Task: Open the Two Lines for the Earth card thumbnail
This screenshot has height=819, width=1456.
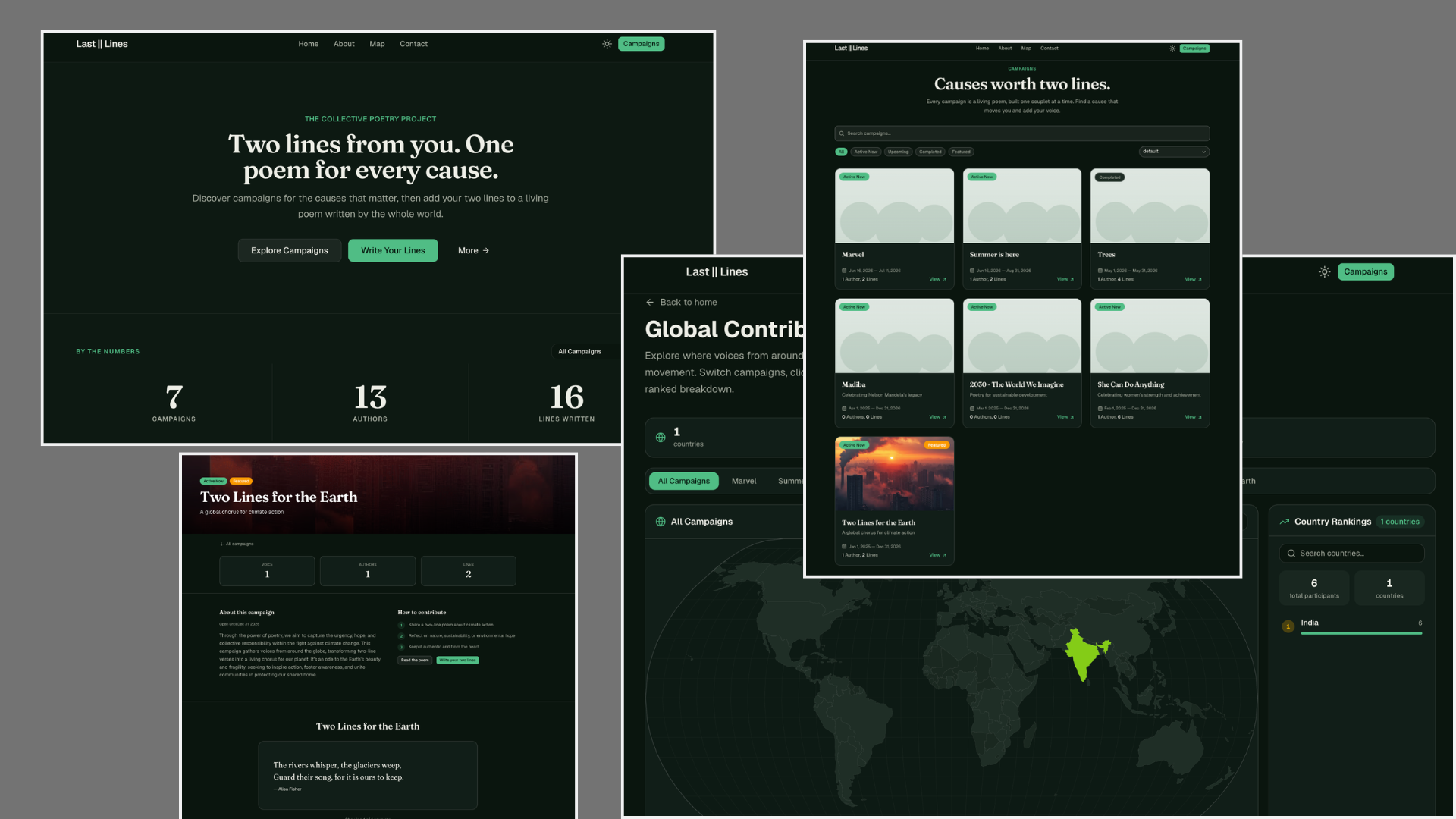Action: [x=894, y=474]
